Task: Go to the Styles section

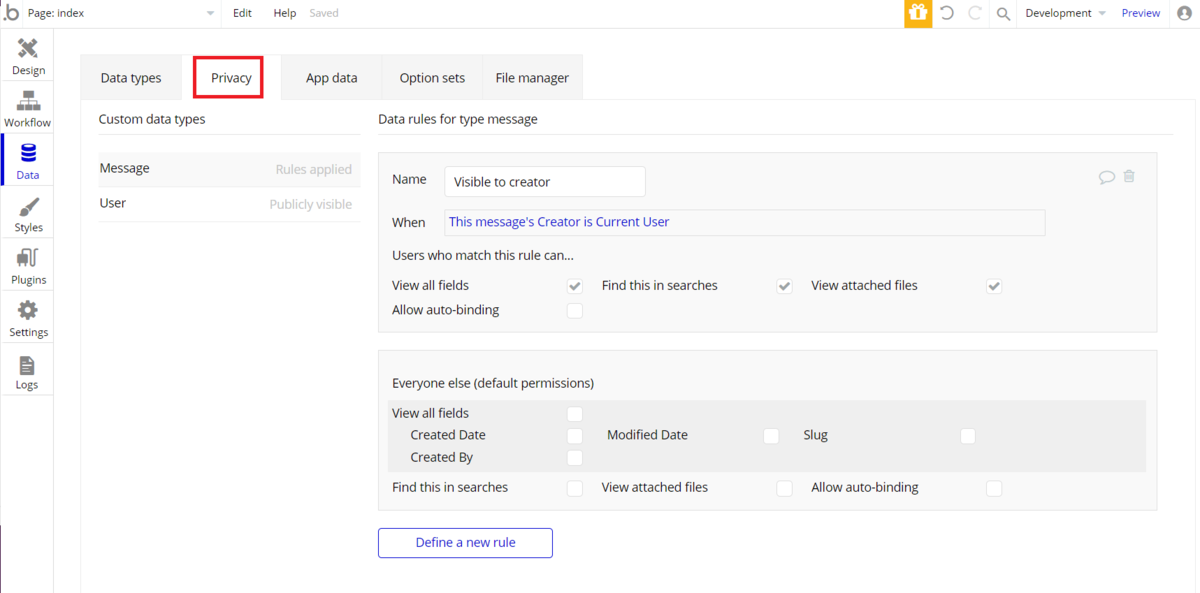Action: [28, 213]
